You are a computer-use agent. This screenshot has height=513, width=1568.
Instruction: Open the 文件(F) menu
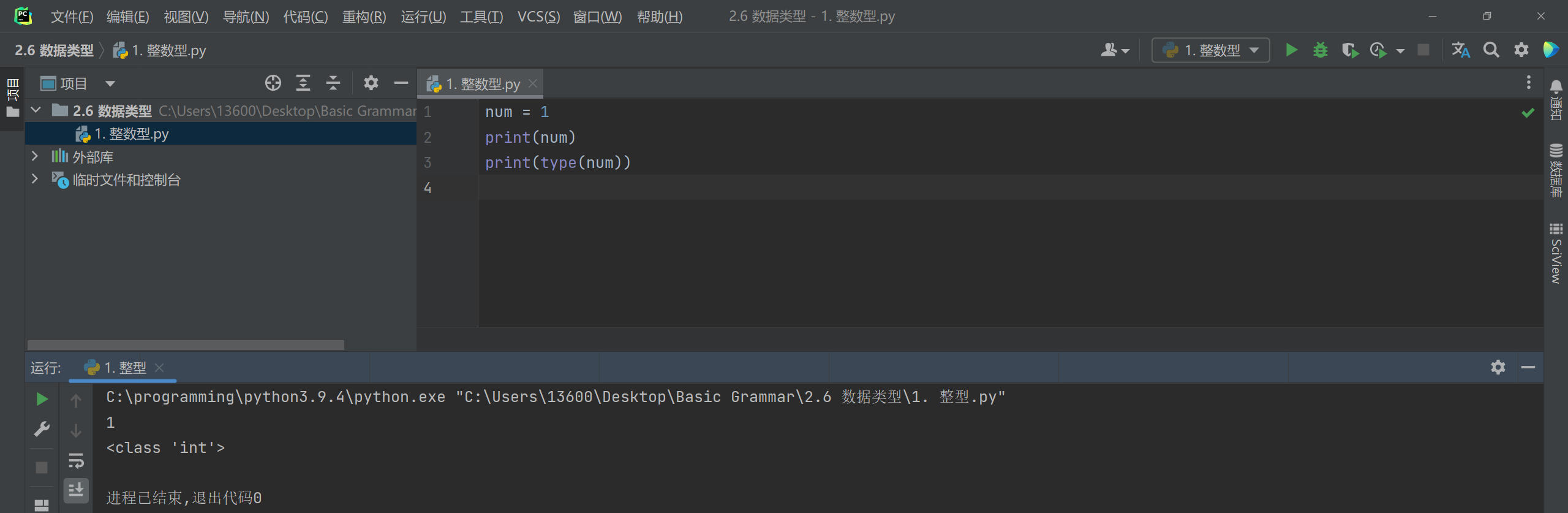[x=72, y=17]
